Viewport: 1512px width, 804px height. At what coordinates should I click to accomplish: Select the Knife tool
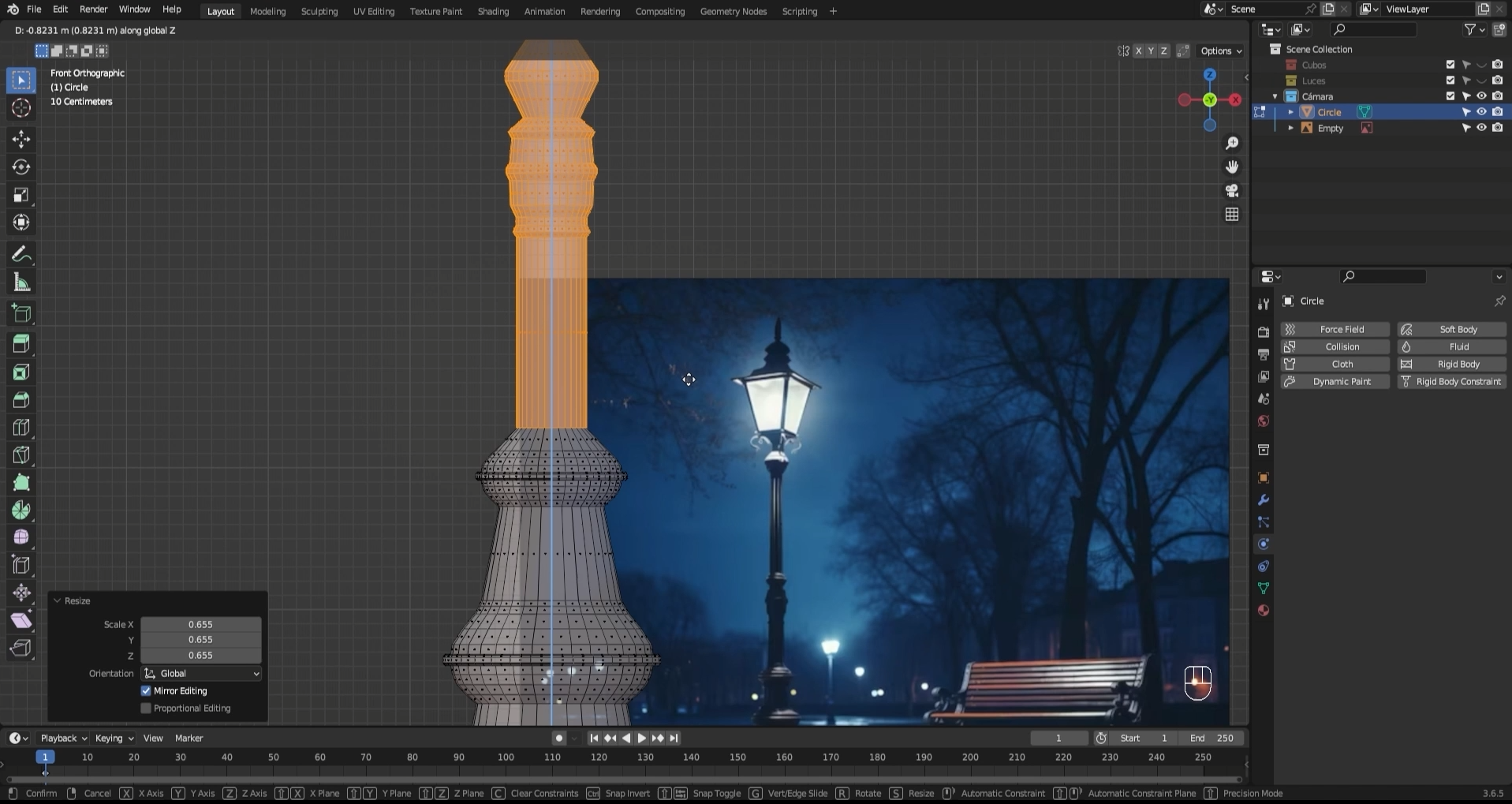point(21,454)
